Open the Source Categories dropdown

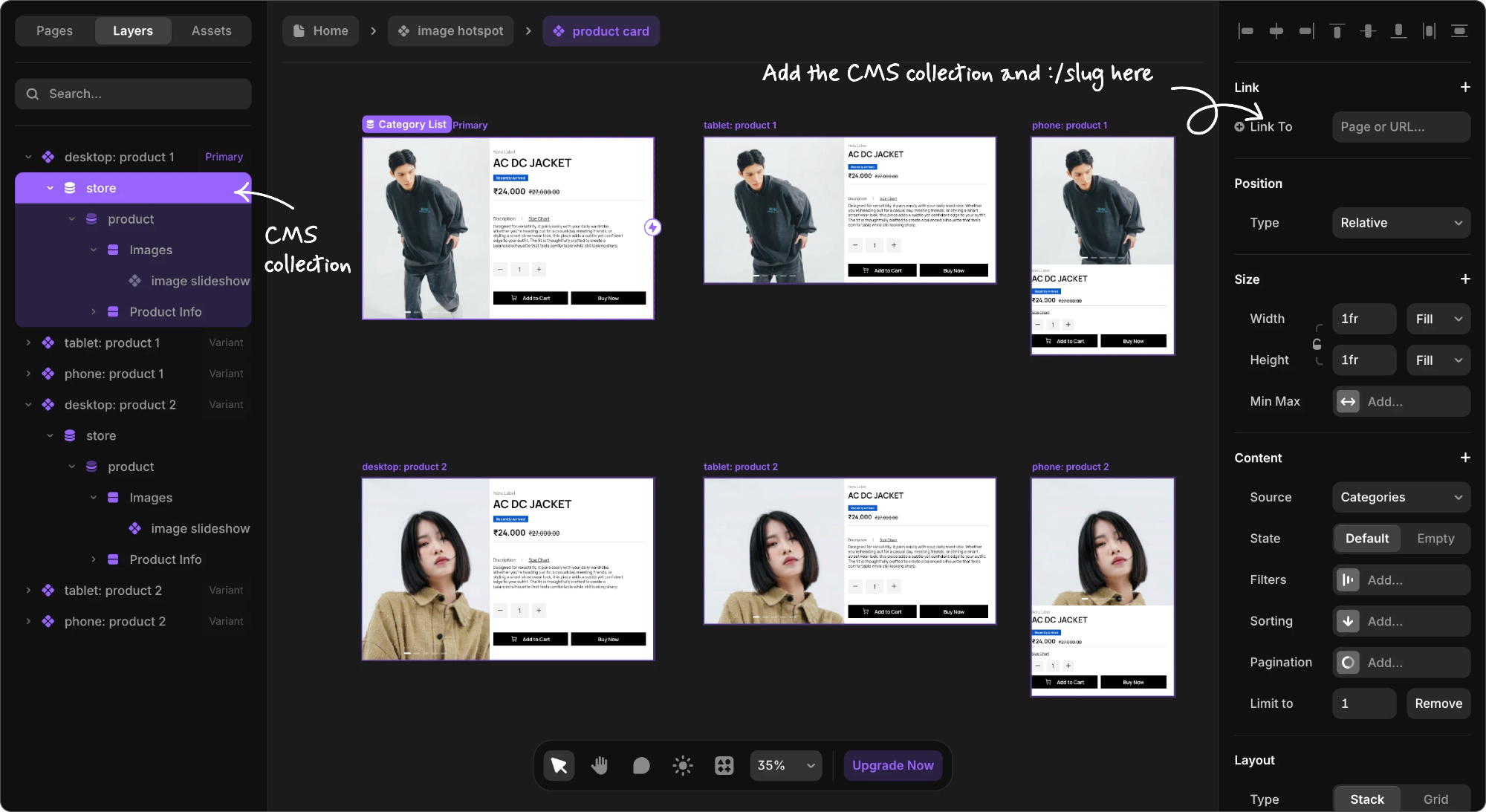pos(1401,497)
